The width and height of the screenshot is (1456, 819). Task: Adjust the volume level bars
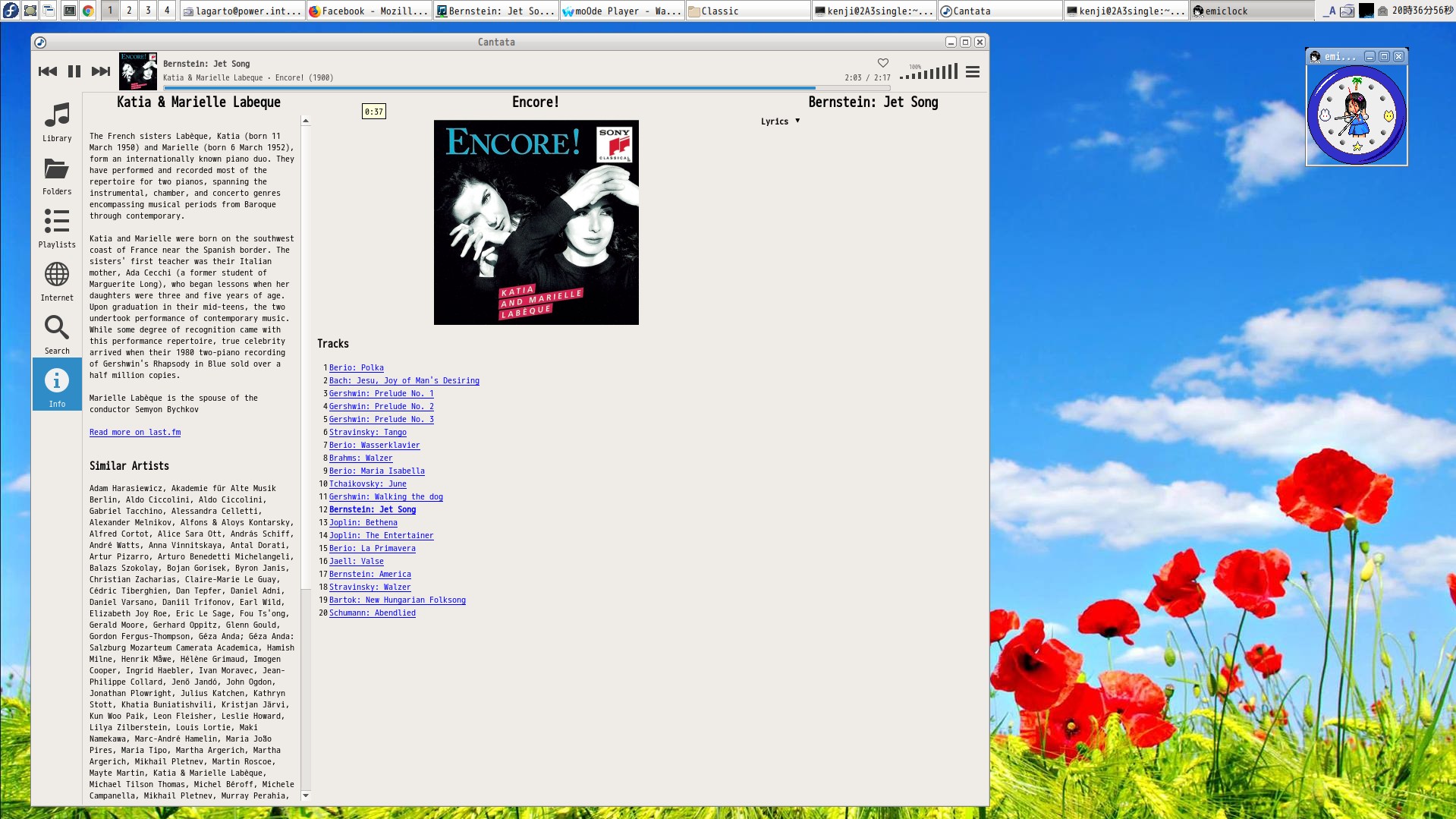(929, 73)
